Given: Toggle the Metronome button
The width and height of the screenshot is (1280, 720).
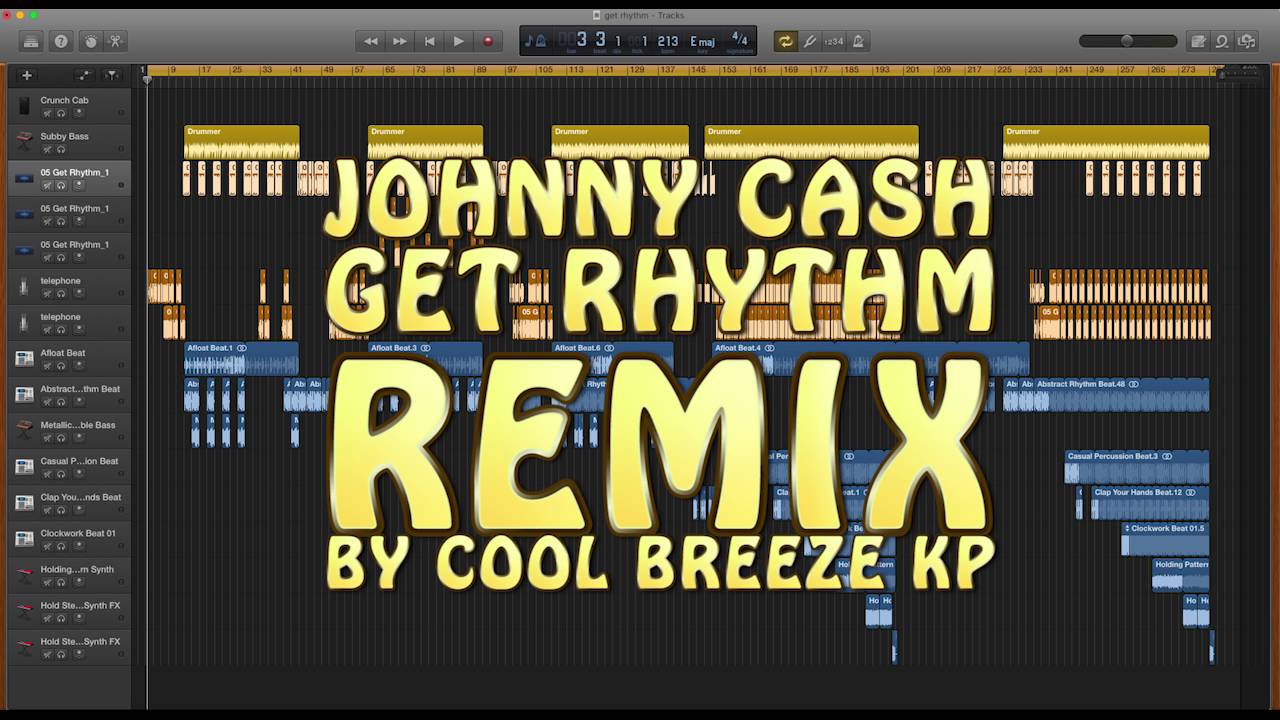Looking at the screenshot, I should 858,41.
